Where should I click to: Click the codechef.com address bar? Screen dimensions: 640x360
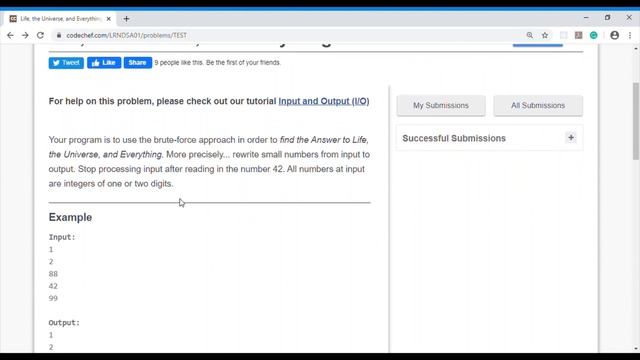(x=127, y=36)
